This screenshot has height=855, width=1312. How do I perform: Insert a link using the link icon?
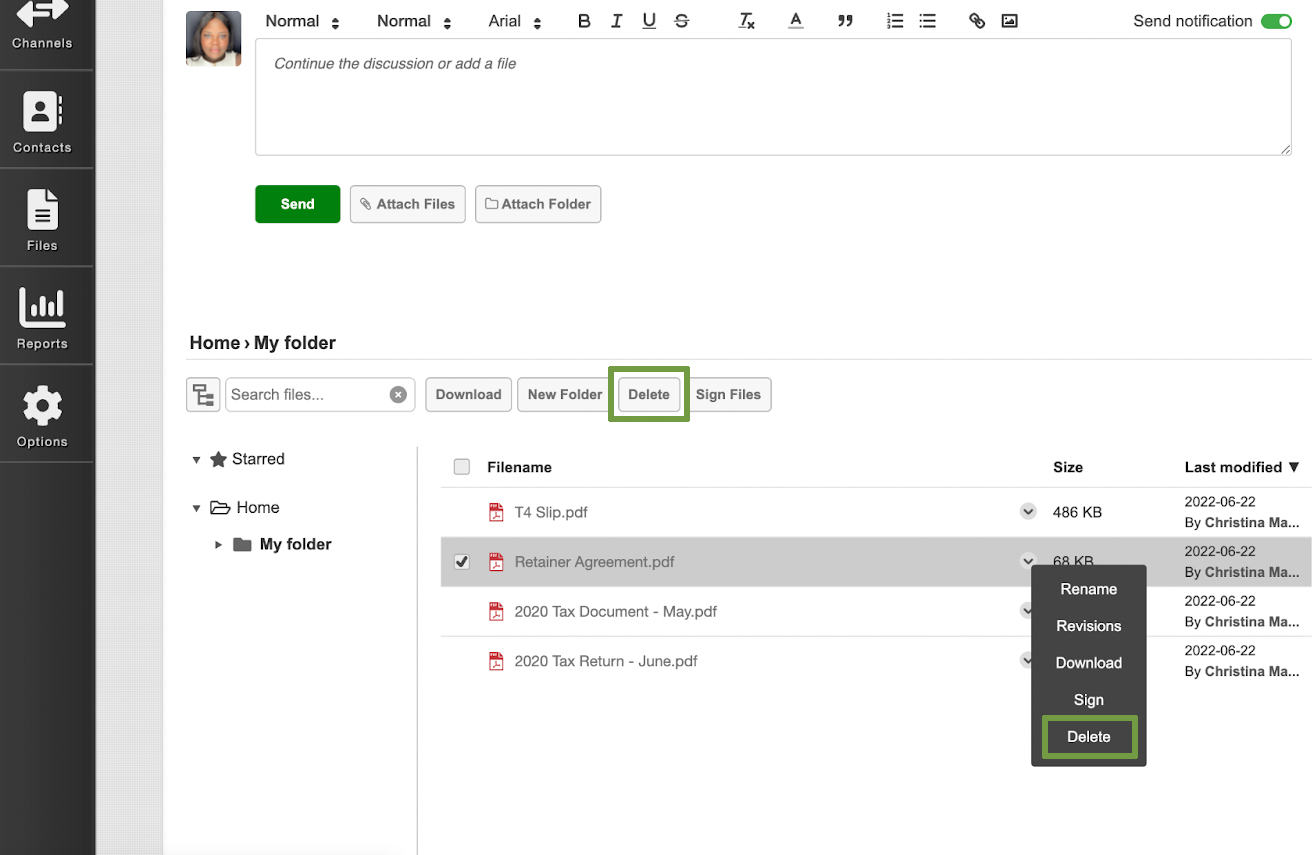[977, 21]
